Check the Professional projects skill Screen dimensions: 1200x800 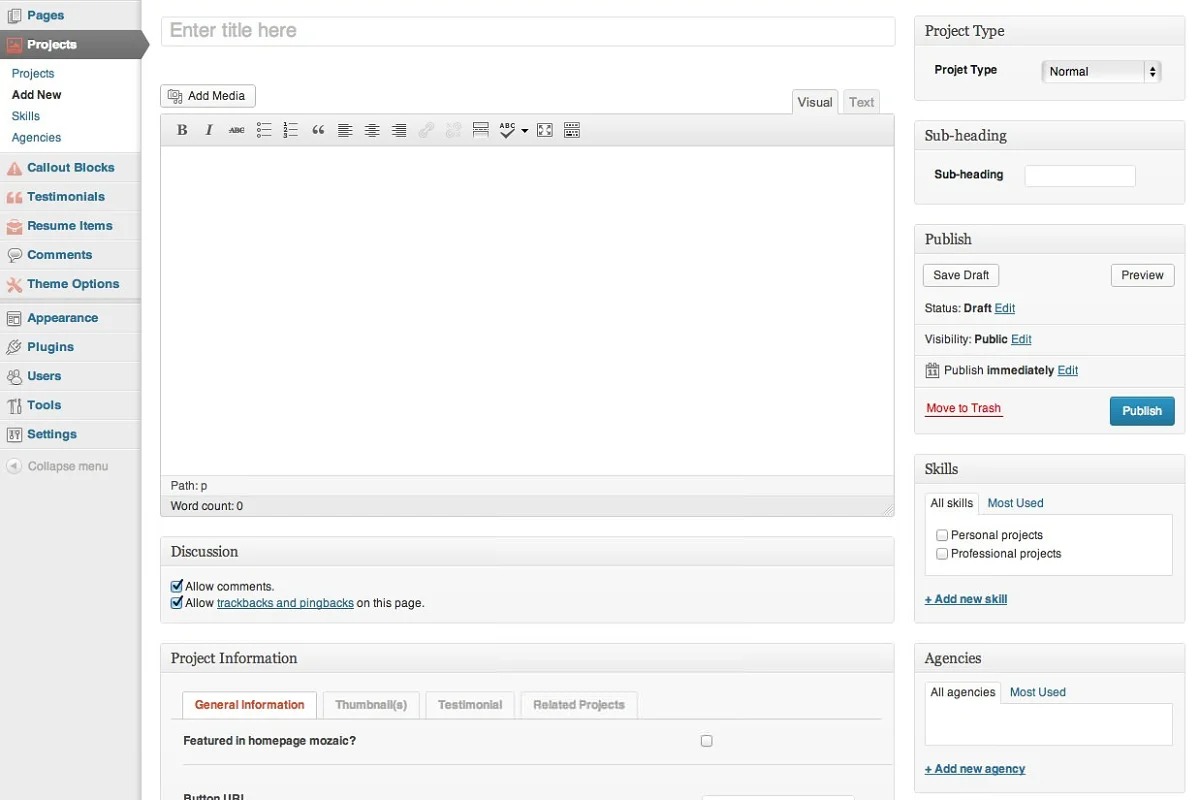click(x=942, y=554)
